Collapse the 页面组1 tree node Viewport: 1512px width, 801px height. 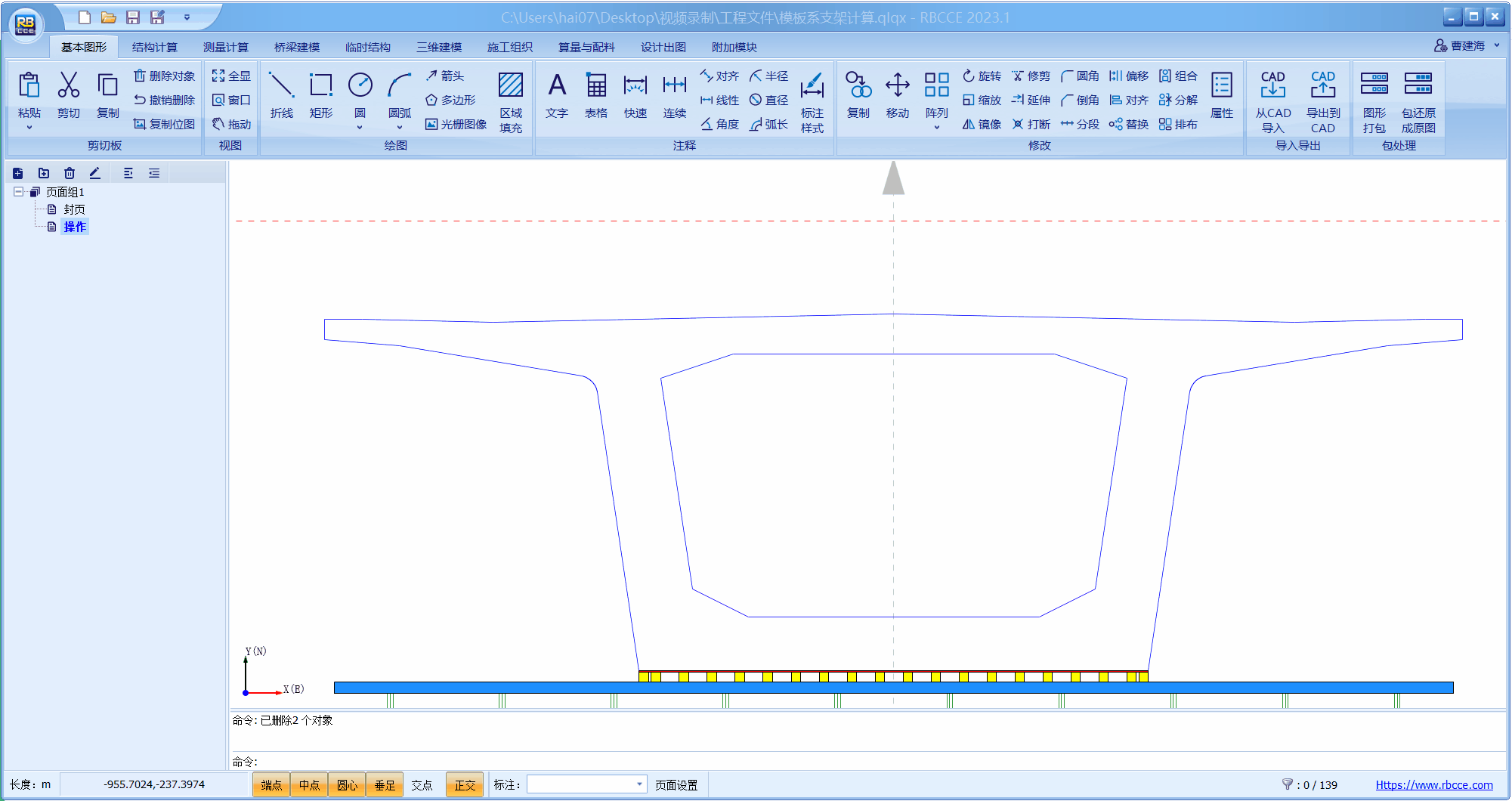[18, 192]
